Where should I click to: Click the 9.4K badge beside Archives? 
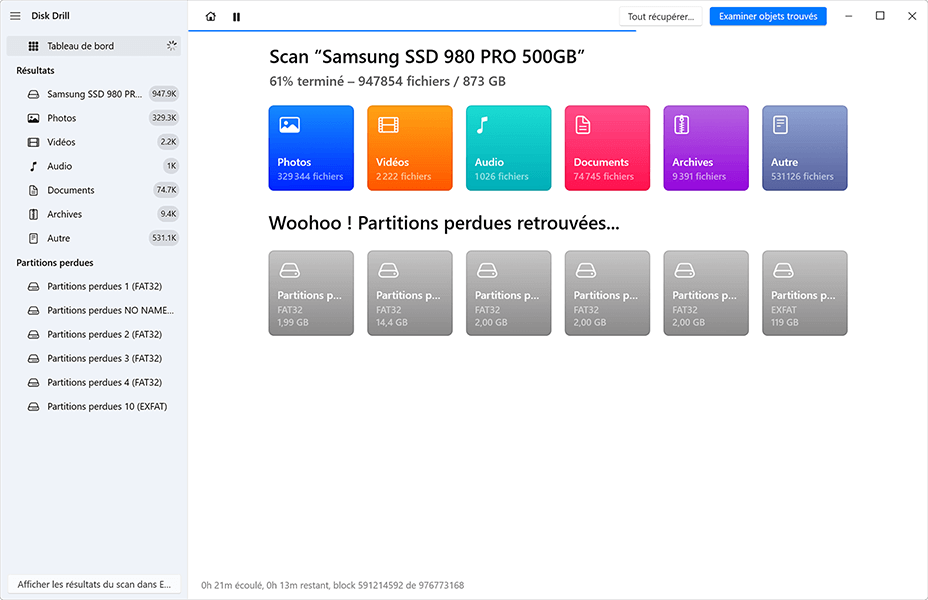point(168,214)
